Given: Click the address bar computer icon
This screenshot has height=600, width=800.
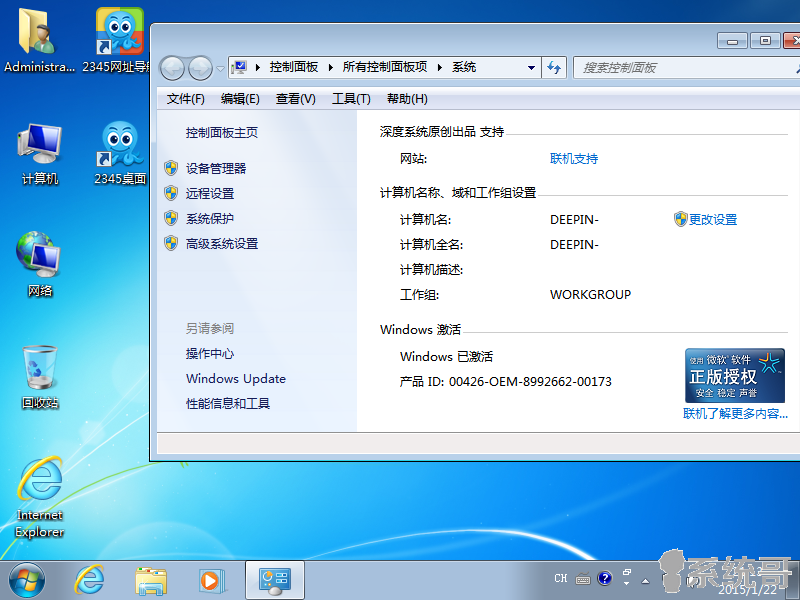Looking at the screenshot, I should (239, 67).
